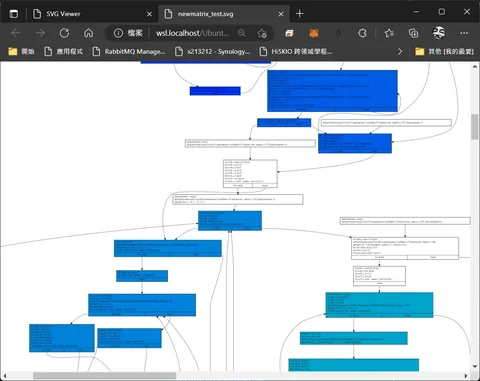This screenshot has height=381, width=480.
Task: Expand the bookmarks bar overflow chevron
Action: coord(400,51)
